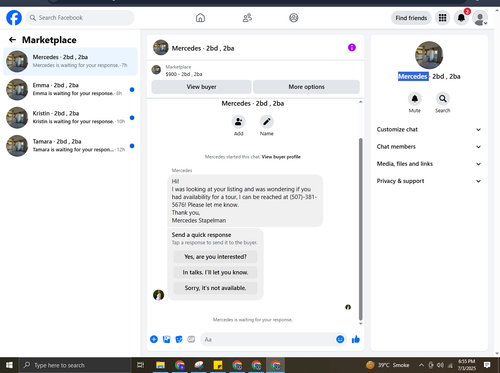Expand the Chat members section
500x373 pixels.
pyautogui.click(x=429, y=147)
